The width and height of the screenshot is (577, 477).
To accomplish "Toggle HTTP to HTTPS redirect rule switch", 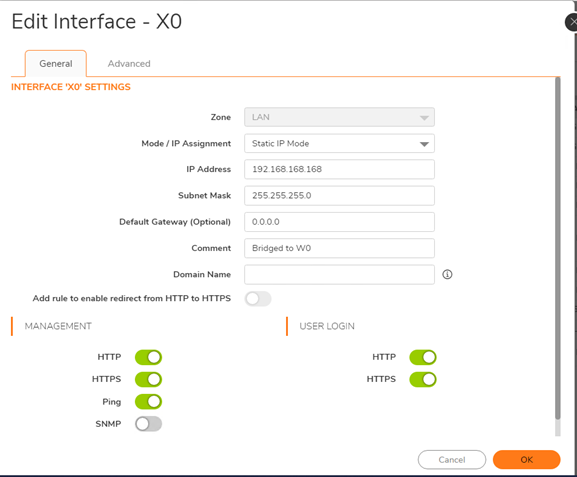I will pyautogui.click(x=258, y=299).
